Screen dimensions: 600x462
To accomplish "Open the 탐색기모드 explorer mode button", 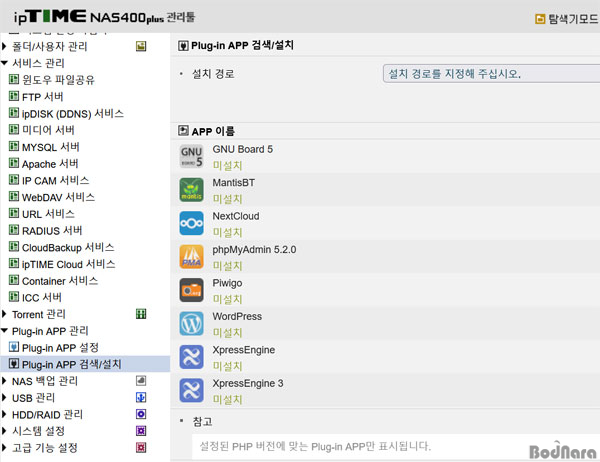I will point(566,18).
